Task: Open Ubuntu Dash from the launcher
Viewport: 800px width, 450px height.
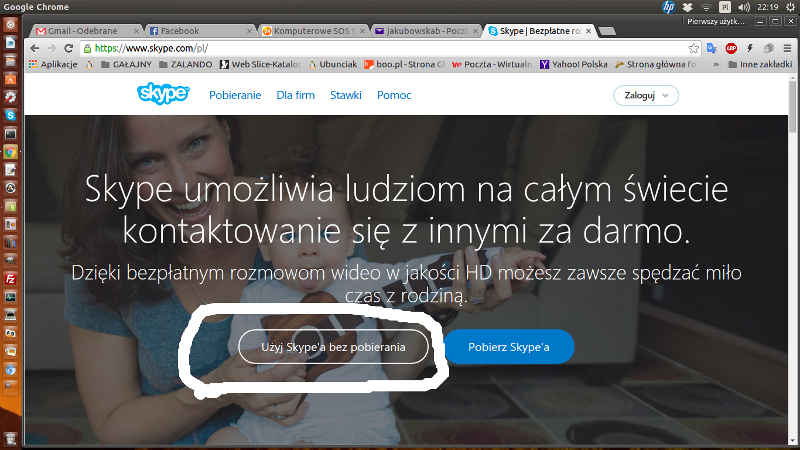Action: tap(10, 24)
